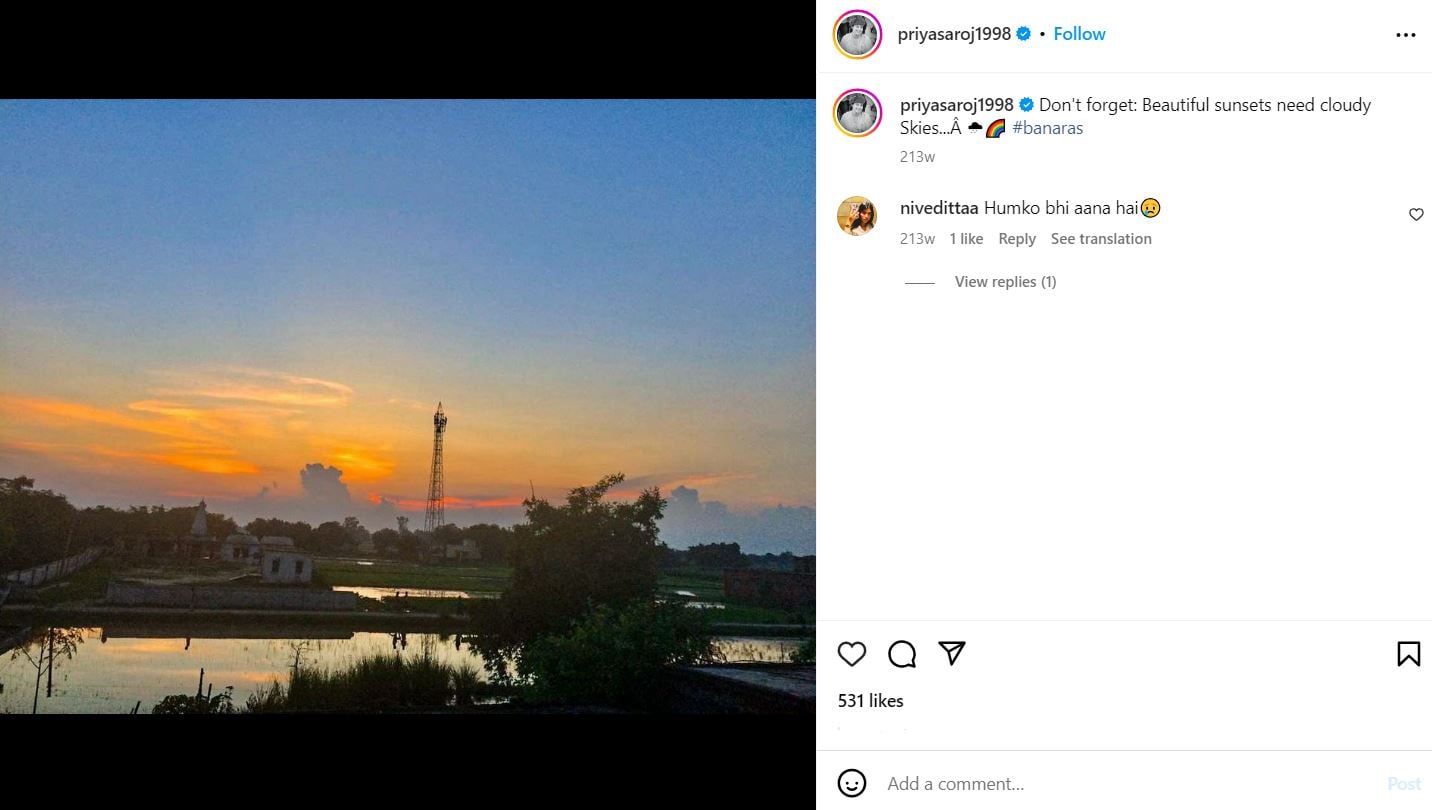Open the emoji picker smiley icon
This screenshot has height=810, width=1432.
852,783
